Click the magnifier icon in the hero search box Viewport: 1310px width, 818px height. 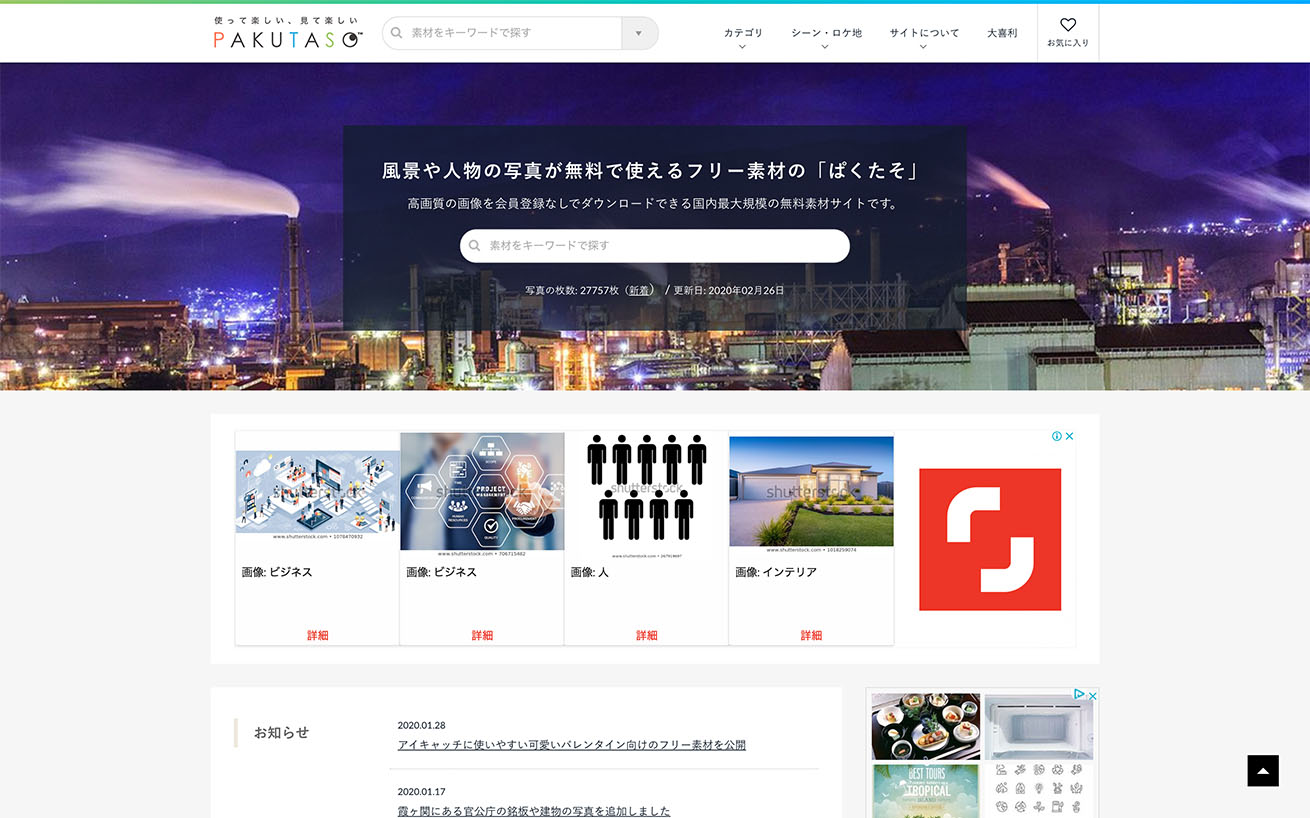point(475,246)
